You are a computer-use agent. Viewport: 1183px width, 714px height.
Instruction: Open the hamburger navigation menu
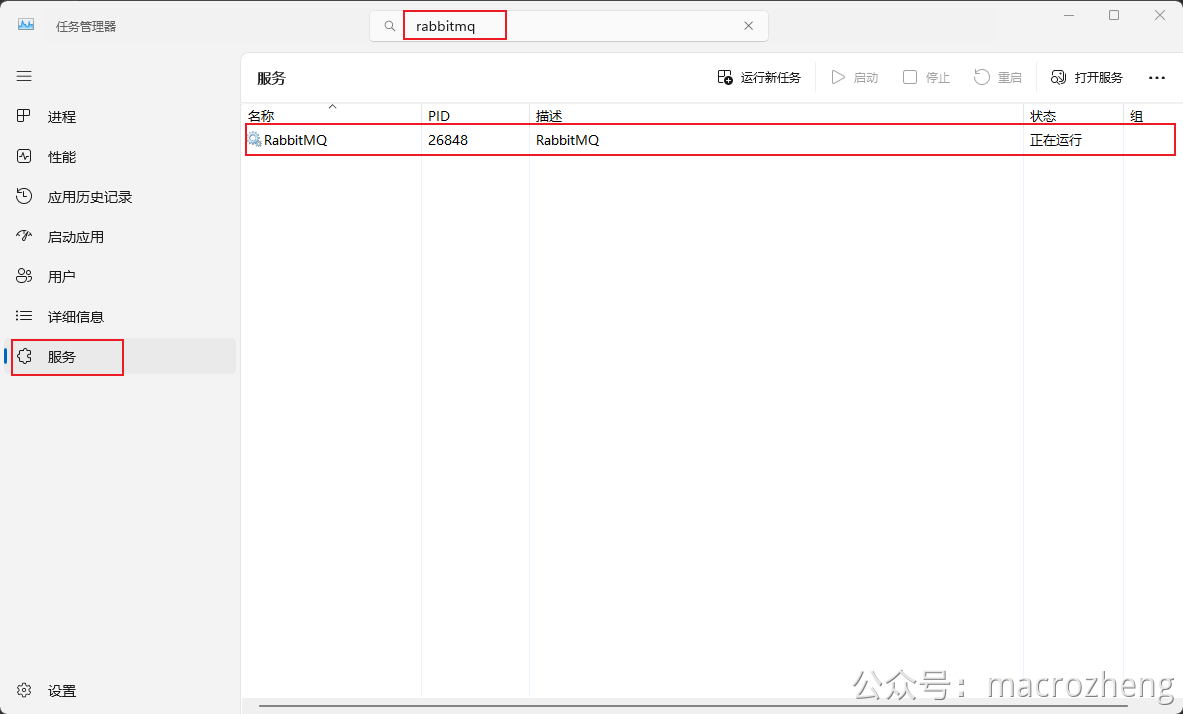[x=24, y=76]
